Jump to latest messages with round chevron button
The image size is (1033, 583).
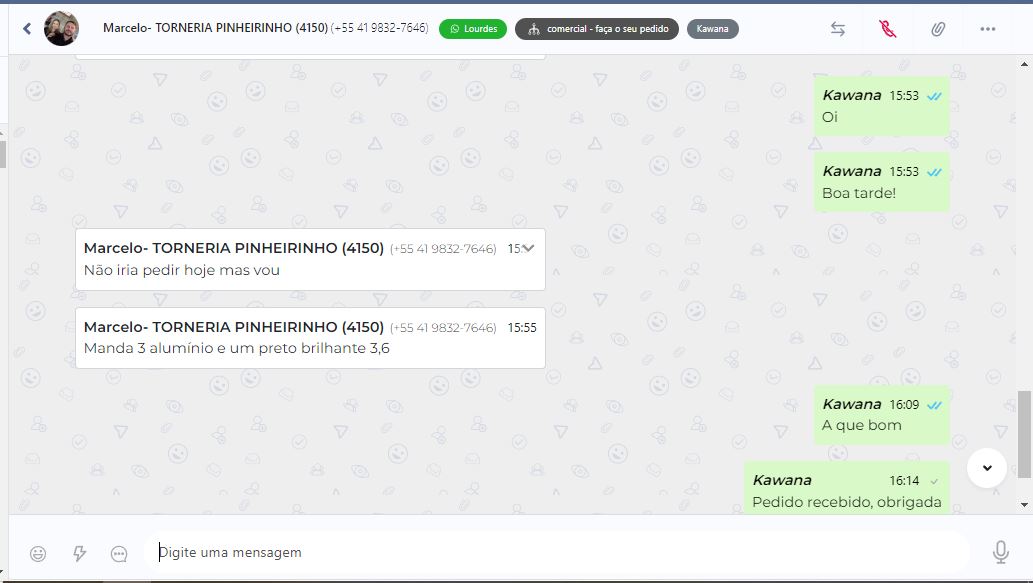987,468
